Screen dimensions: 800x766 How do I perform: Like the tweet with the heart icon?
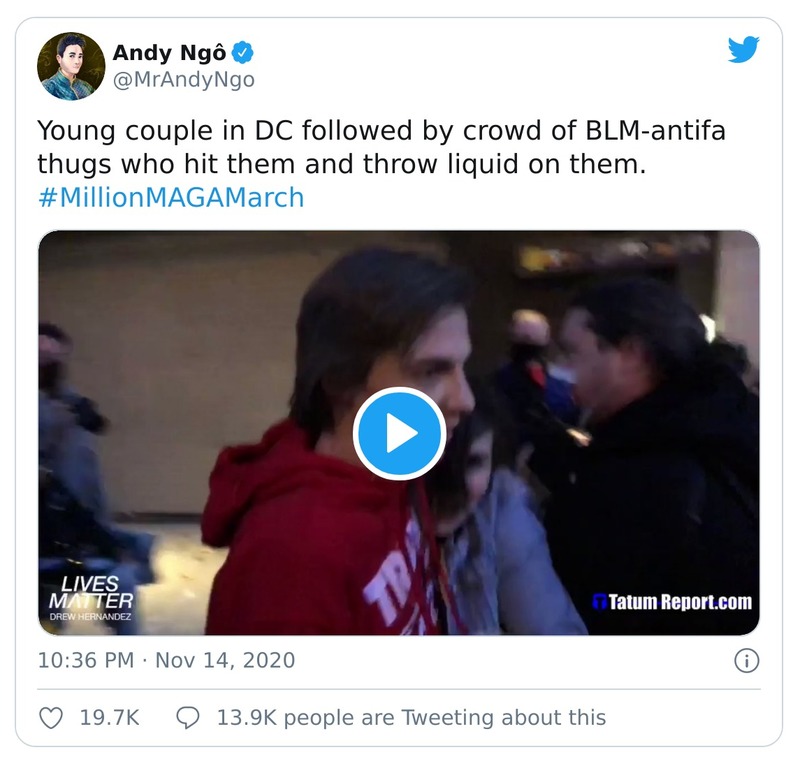tap(51, 717)
